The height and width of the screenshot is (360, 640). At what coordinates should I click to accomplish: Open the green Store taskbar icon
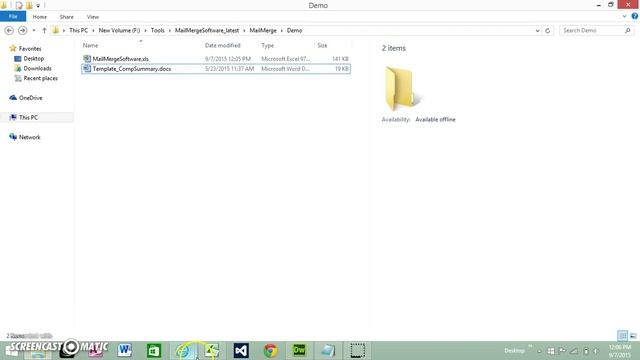click(x=153, y=350)
